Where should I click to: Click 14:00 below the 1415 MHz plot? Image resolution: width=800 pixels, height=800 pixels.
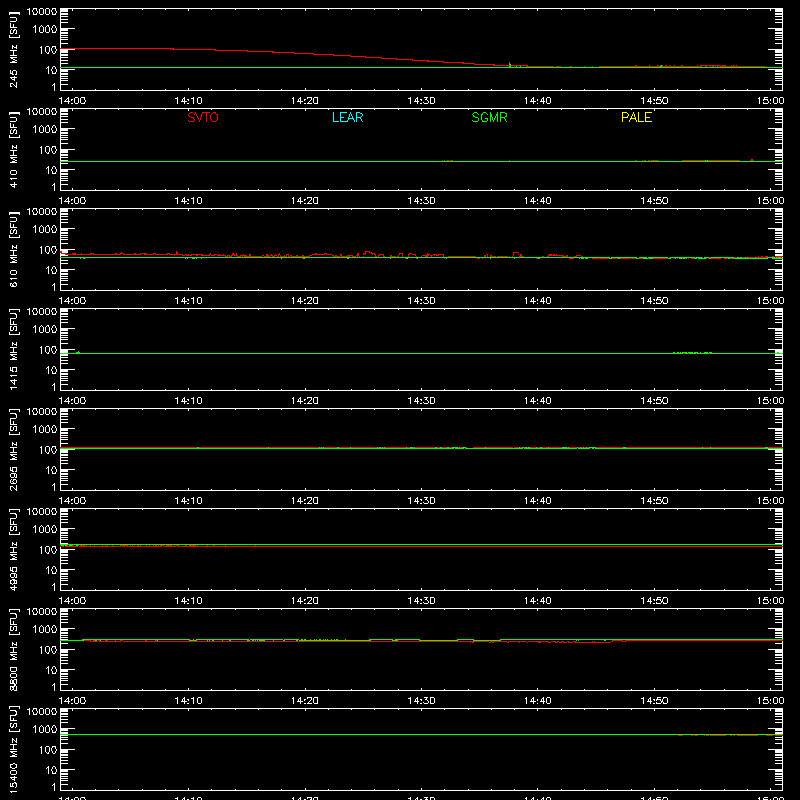72,401
